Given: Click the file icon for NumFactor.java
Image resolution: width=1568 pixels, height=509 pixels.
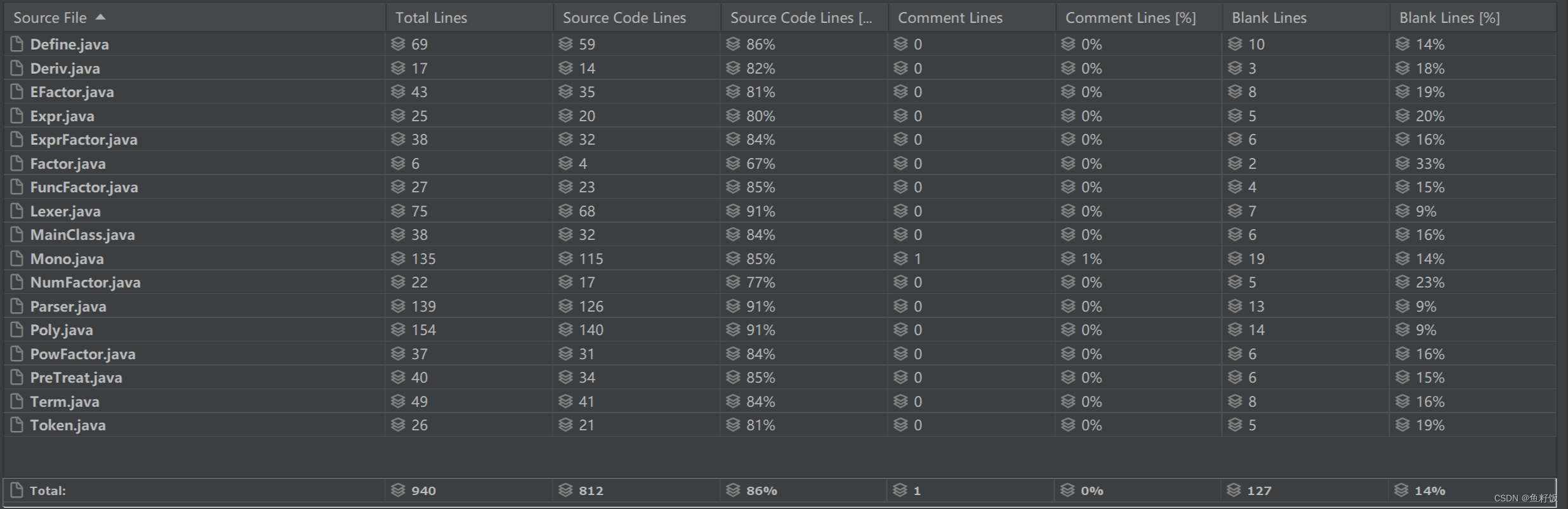Looking at the screenshot, I should (x=16, y=282).
